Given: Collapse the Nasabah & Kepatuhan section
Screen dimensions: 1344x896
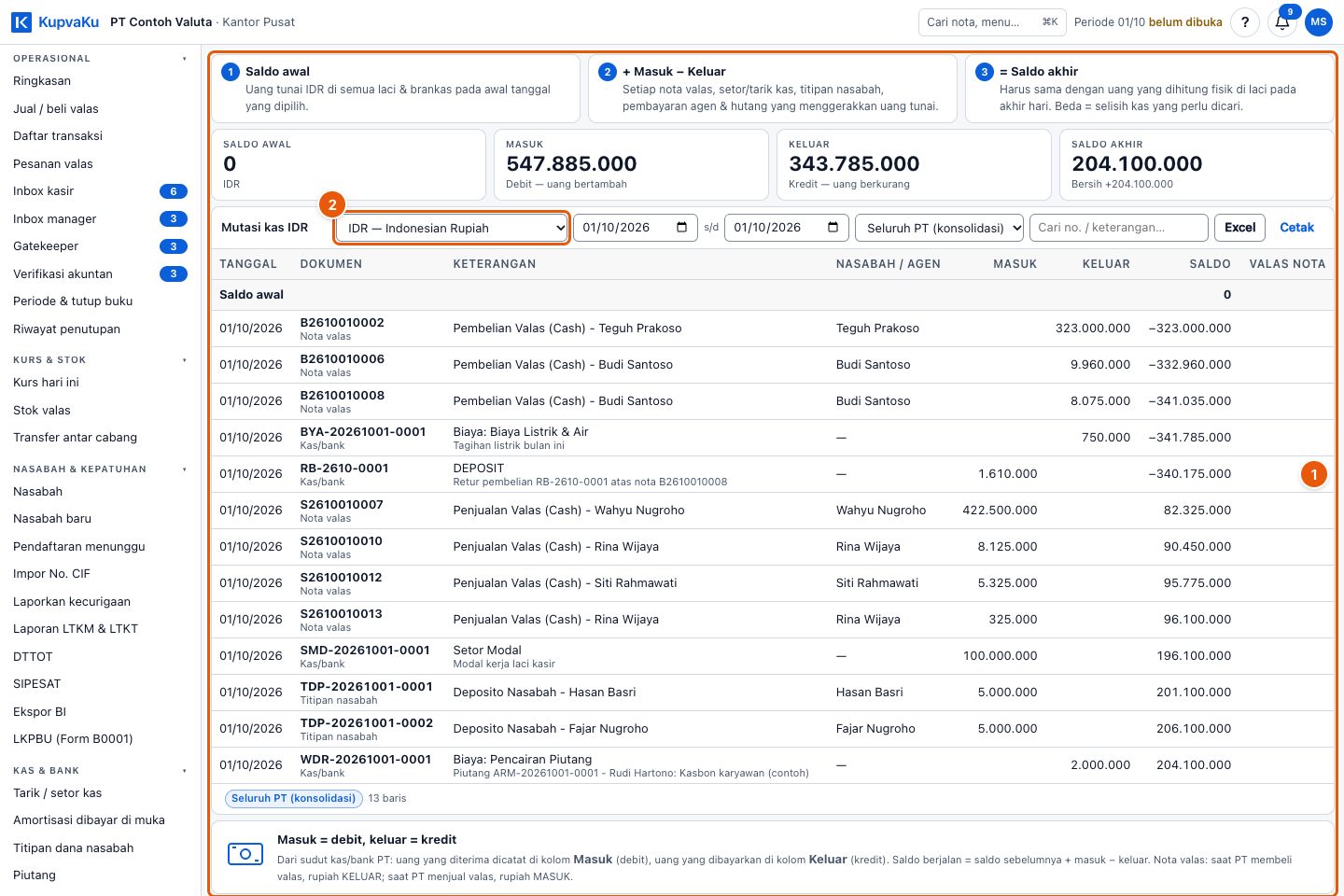Looking at the screenshot, I should (185, 469).
